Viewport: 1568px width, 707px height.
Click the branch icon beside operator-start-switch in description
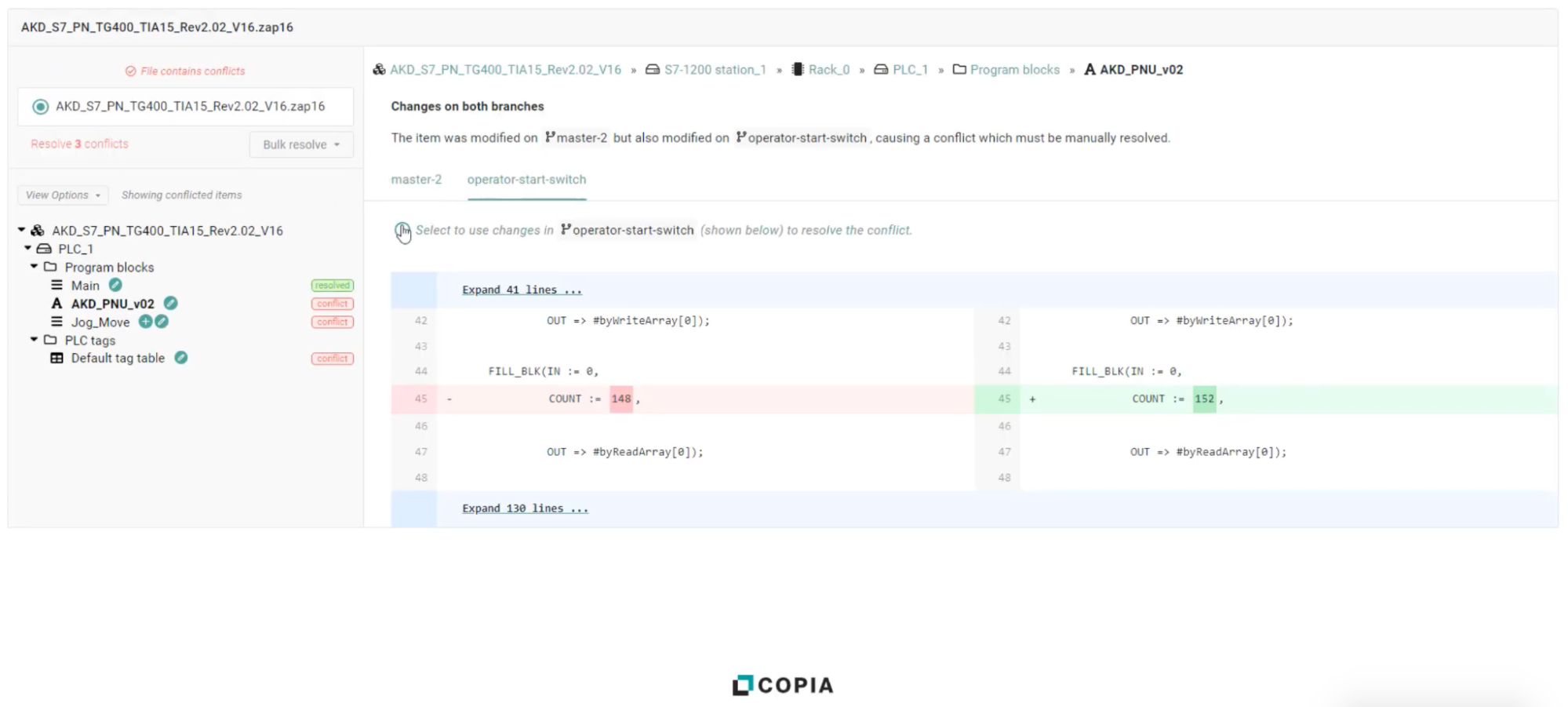[740, 137]
